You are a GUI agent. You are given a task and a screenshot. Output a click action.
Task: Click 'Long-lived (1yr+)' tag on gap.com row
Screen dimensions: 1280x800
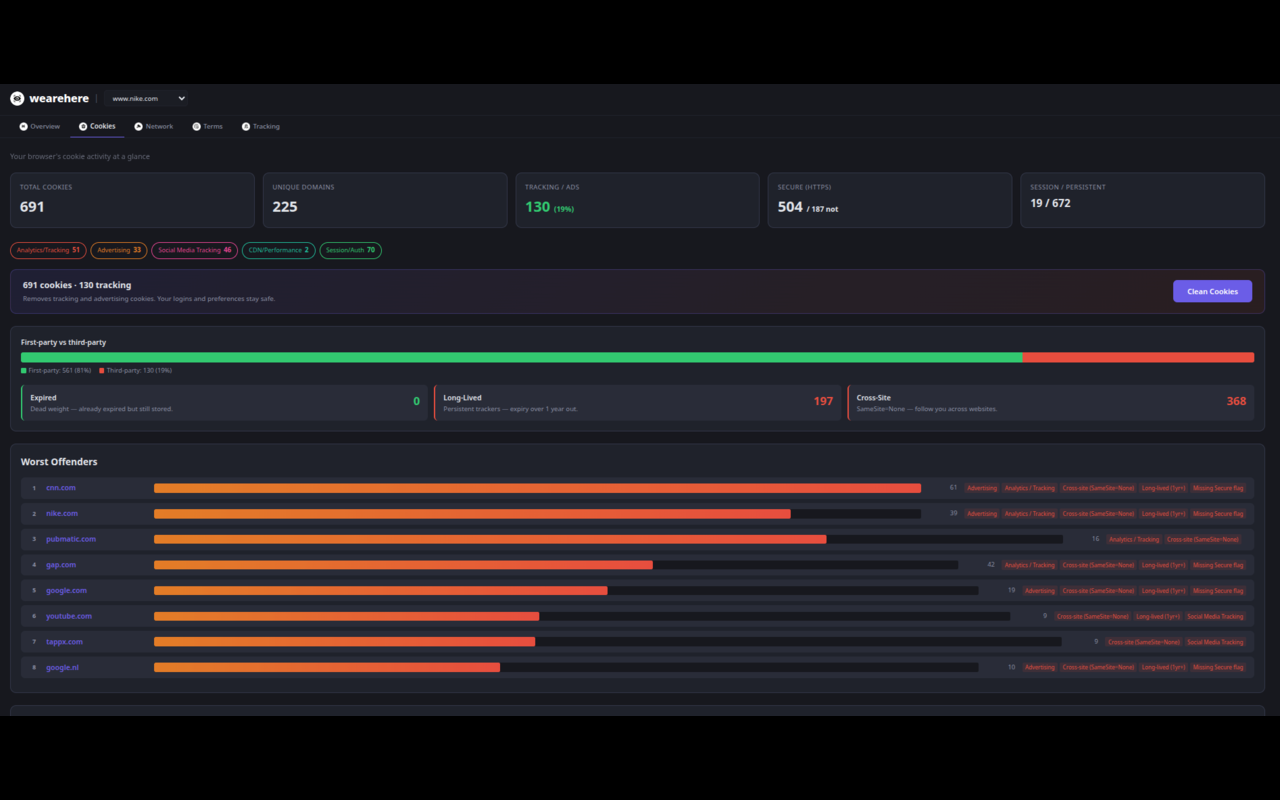pyautogui.click(x=1163, y=565)
